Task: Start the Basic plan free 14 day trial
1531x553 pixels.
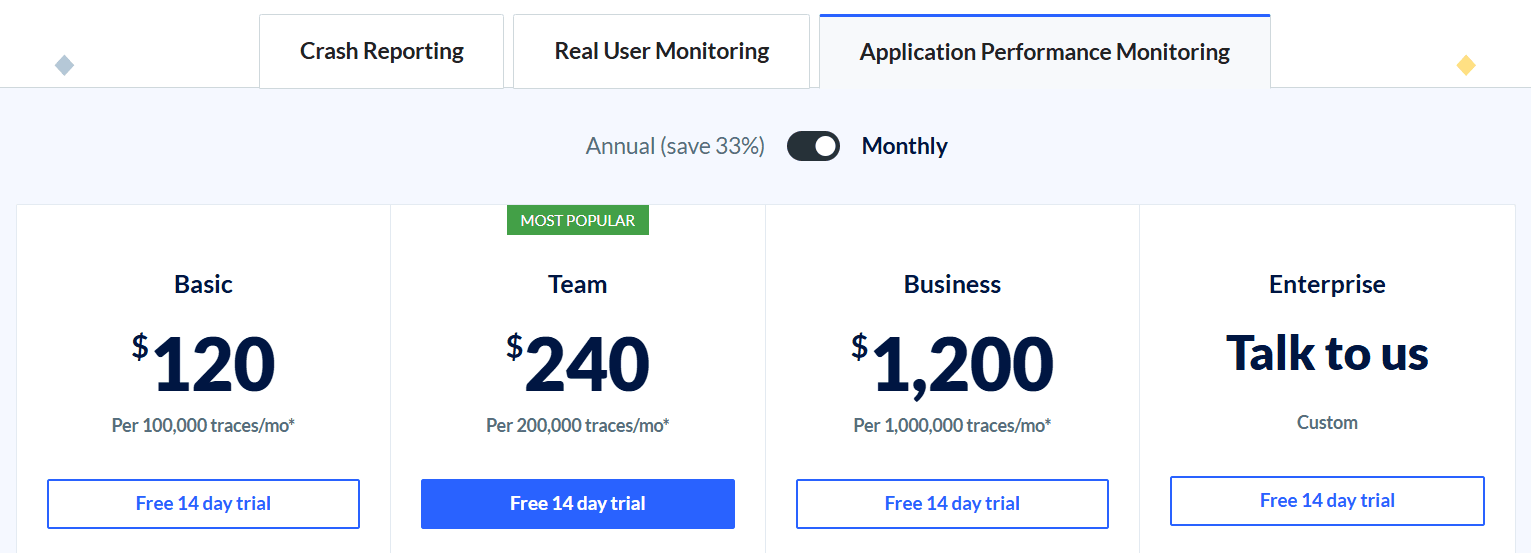Action: tap(203, 503)
